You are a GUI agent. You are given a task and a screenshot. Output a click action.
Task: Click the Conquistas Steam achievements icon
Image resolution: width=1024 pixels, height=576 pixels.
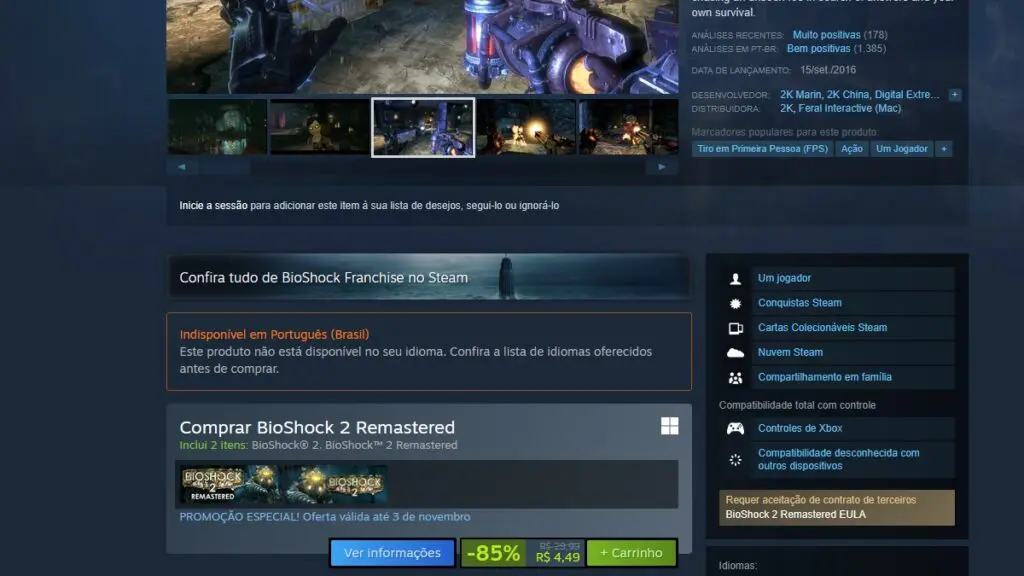coord(736,303)
